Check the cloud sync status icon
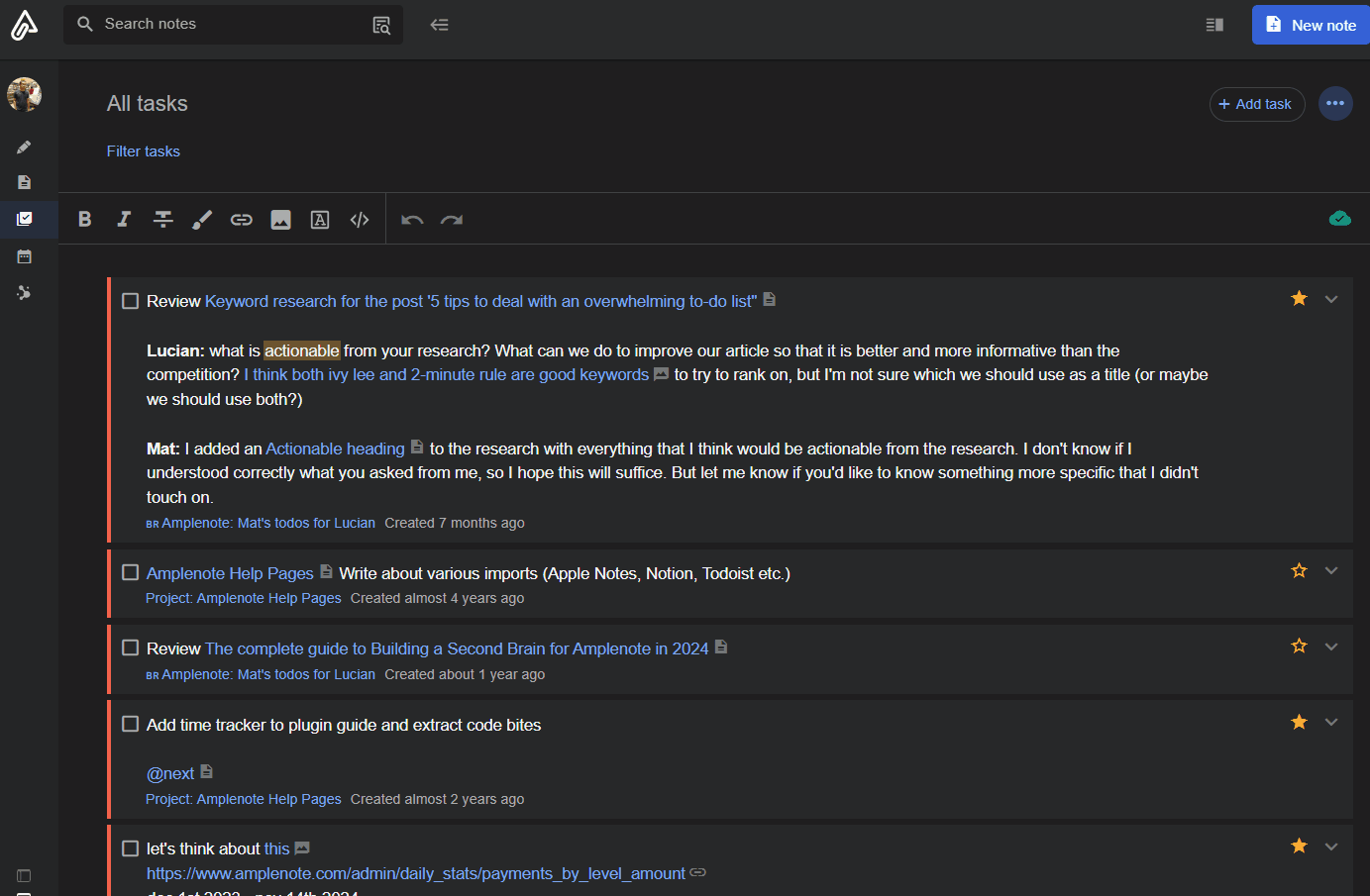1370x896 pixels. click(1340, 219)
